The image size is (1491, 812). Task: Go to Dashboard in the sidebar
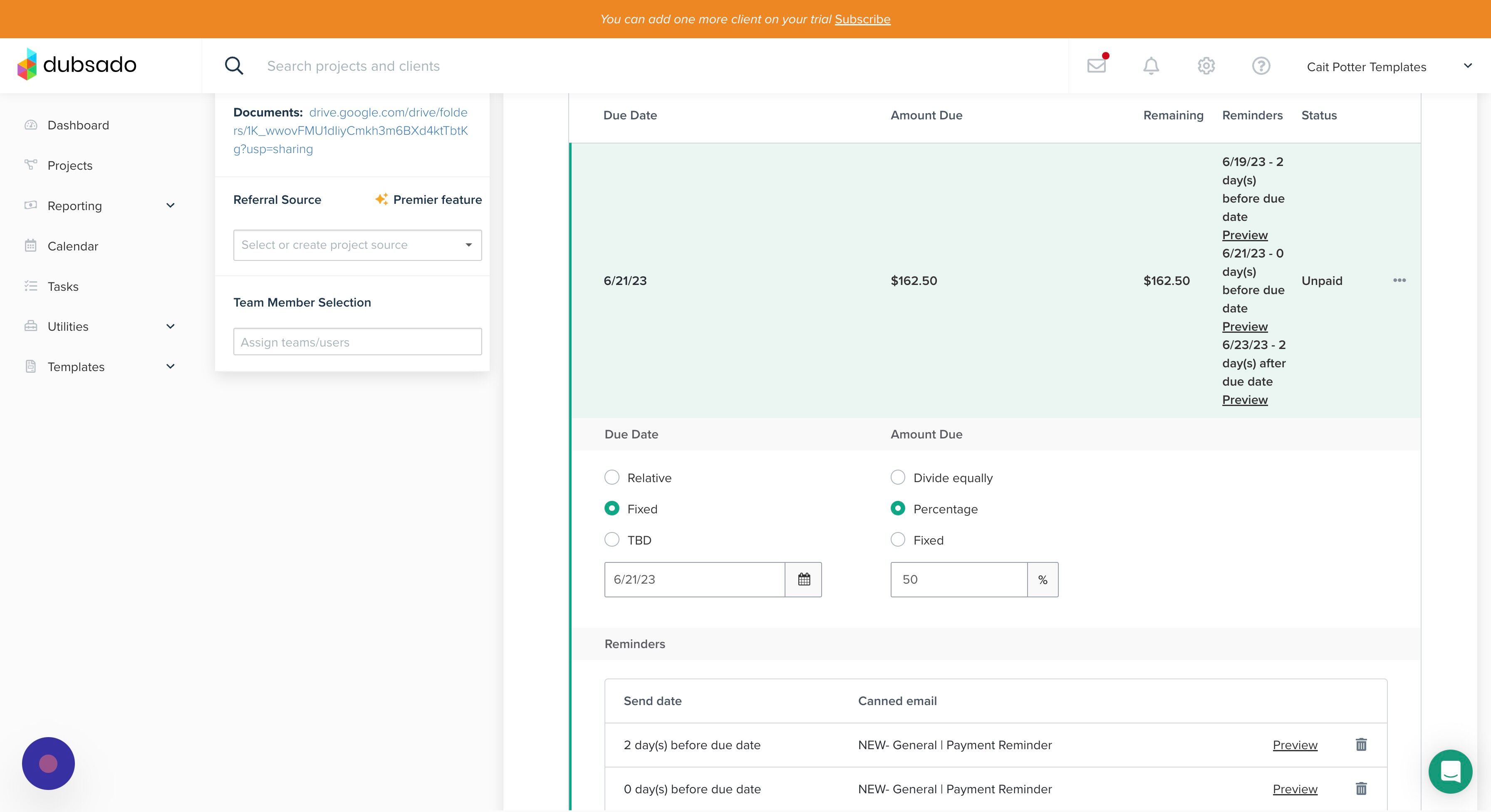point(78,126)
